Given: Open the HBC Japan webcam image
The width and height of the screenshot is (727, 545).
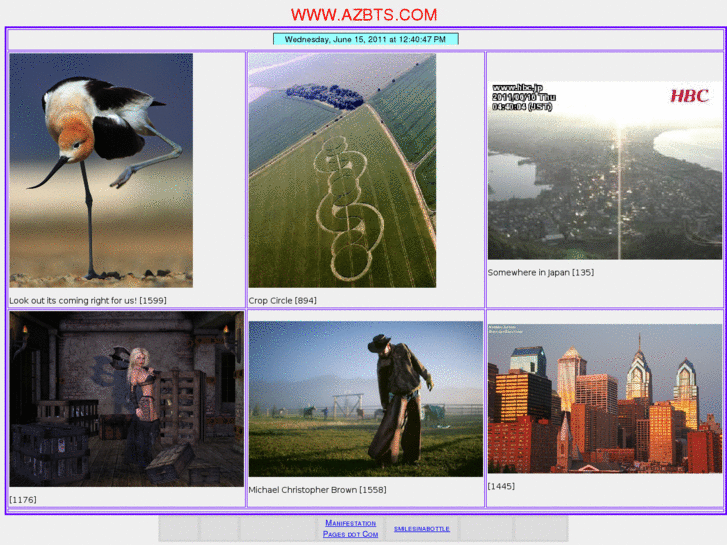Looking at the screenshot, I should tap(605, 170).
